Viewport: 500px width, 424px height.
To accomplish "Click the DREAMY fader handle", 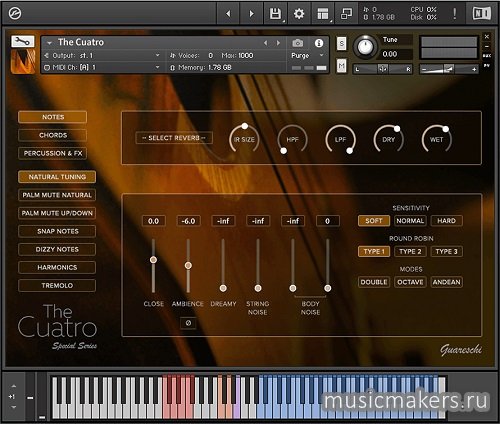I will pyautogui.click(x=223, y=288).
